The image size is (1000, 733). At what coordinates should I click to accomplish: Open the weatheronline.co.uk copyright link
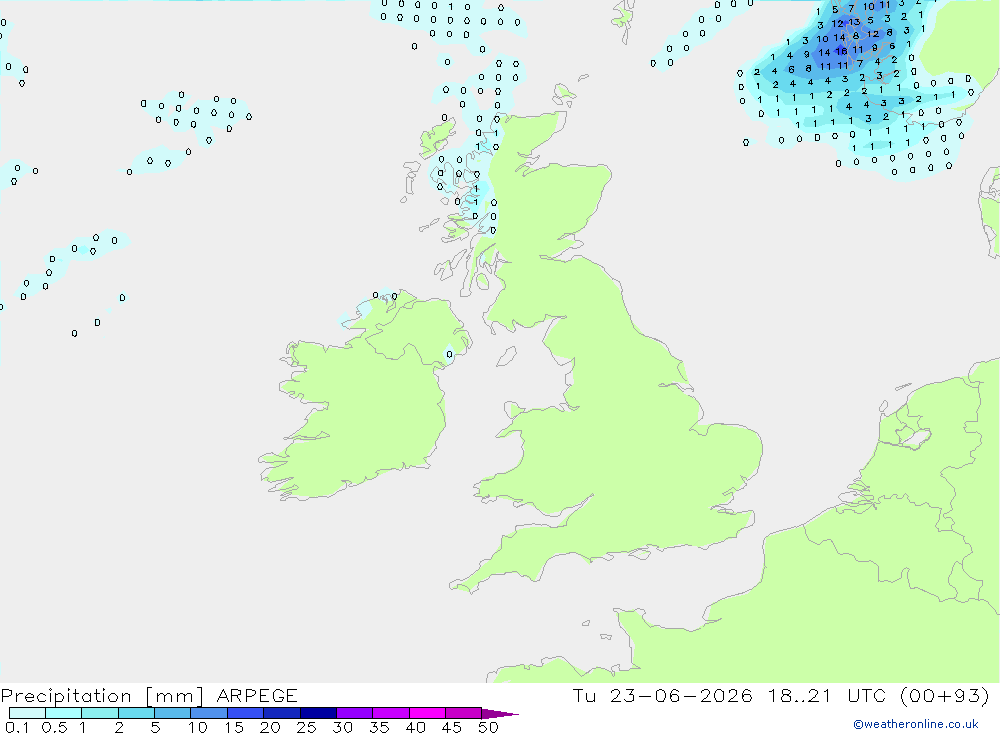(x=915, y=724)
